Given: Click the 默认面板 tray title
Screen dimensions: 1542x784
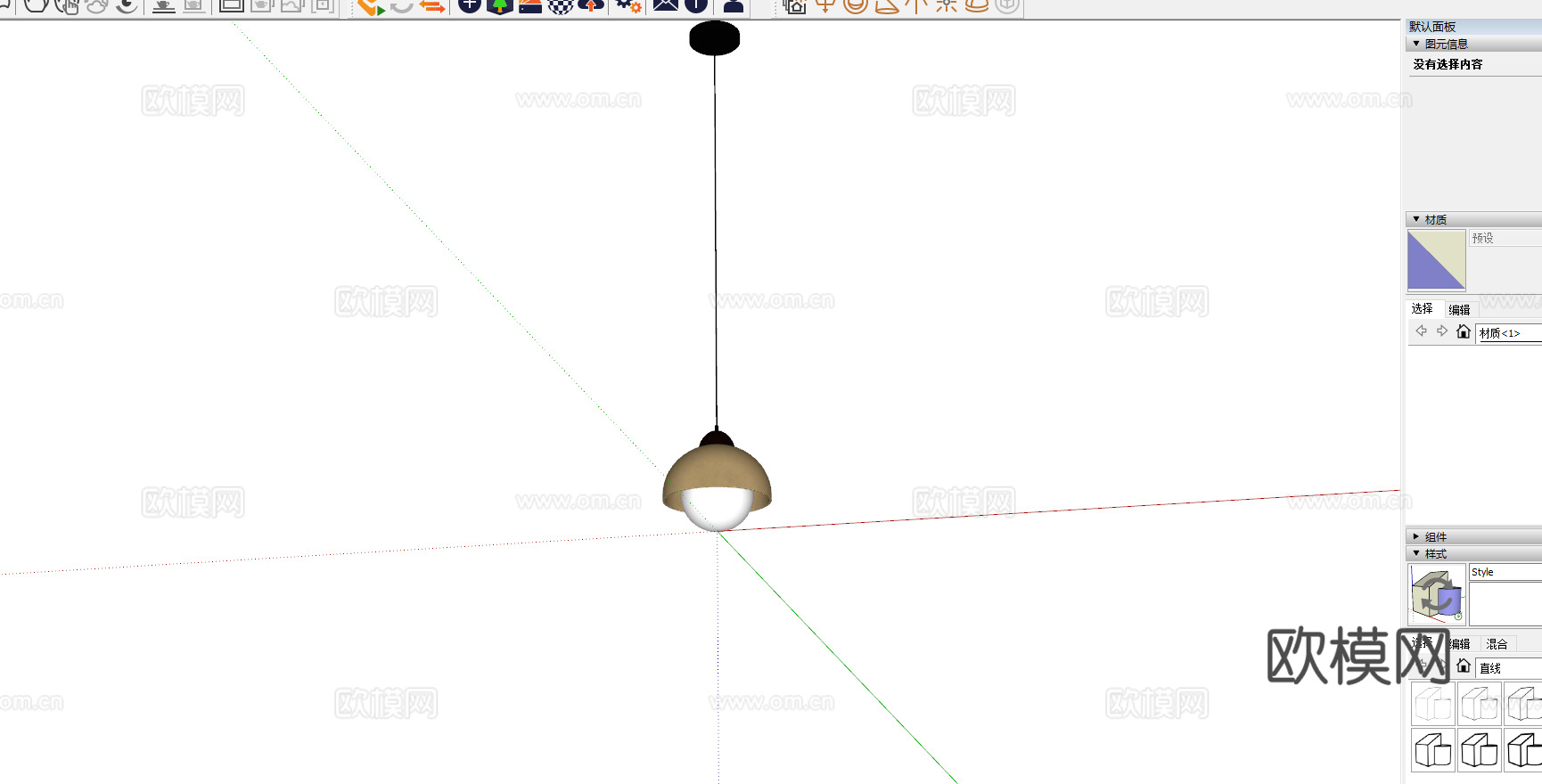Looking at the screenshot, I should tap(1432, 27).
